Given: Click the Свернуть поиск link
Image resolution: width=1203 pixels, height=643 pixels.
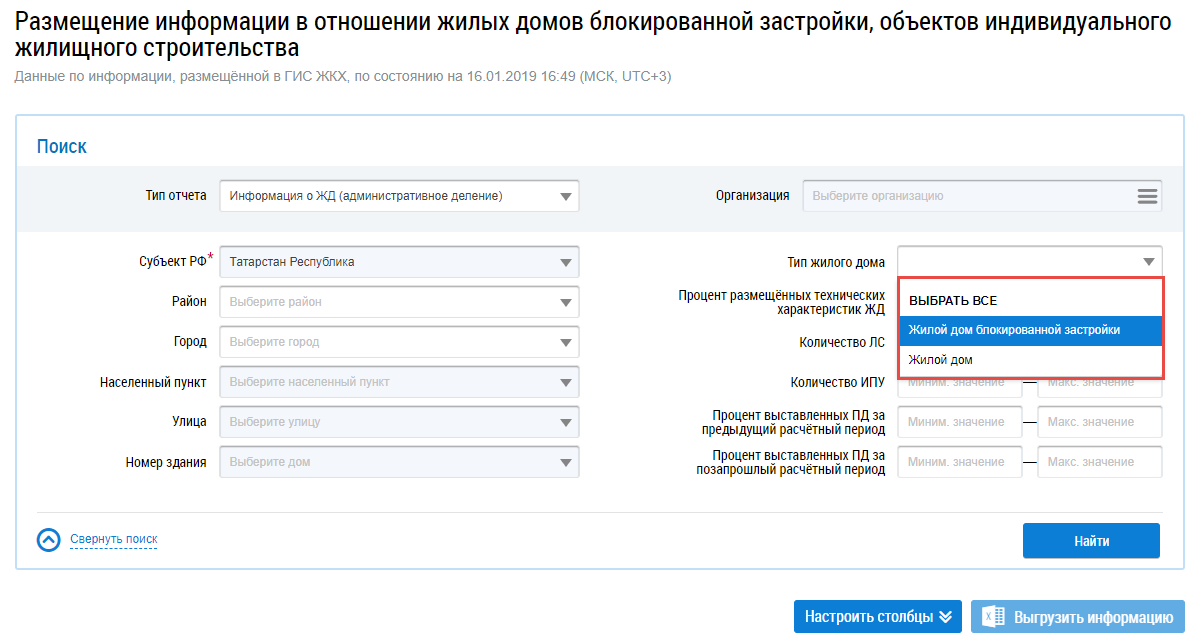Looking at the screenshot, I should [113, 540].
